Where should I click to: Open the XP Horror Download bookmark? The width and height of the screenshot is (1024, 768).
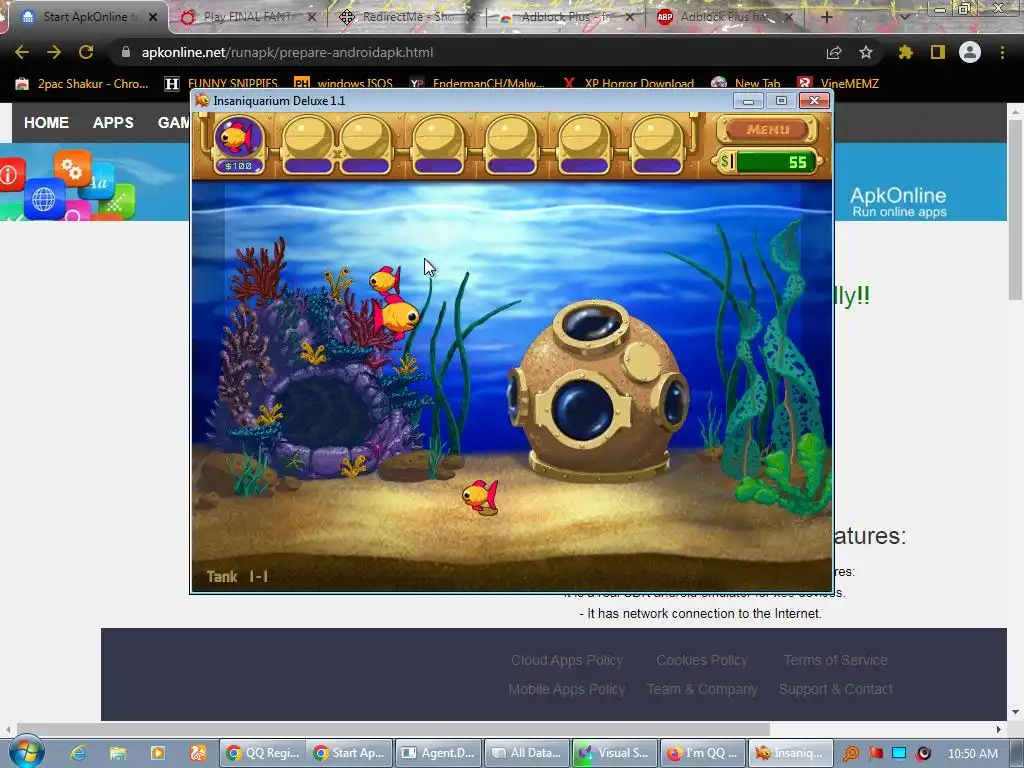[628, 84]
